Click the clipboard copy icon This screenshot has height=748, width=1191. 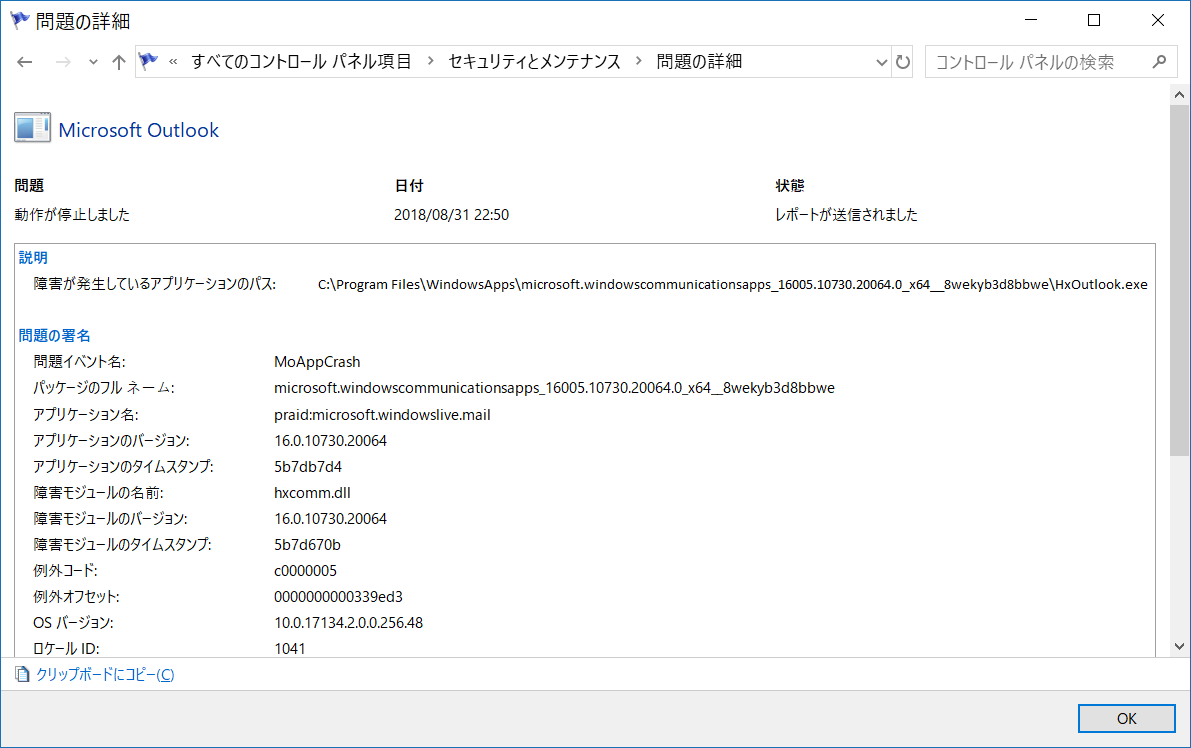23,674
